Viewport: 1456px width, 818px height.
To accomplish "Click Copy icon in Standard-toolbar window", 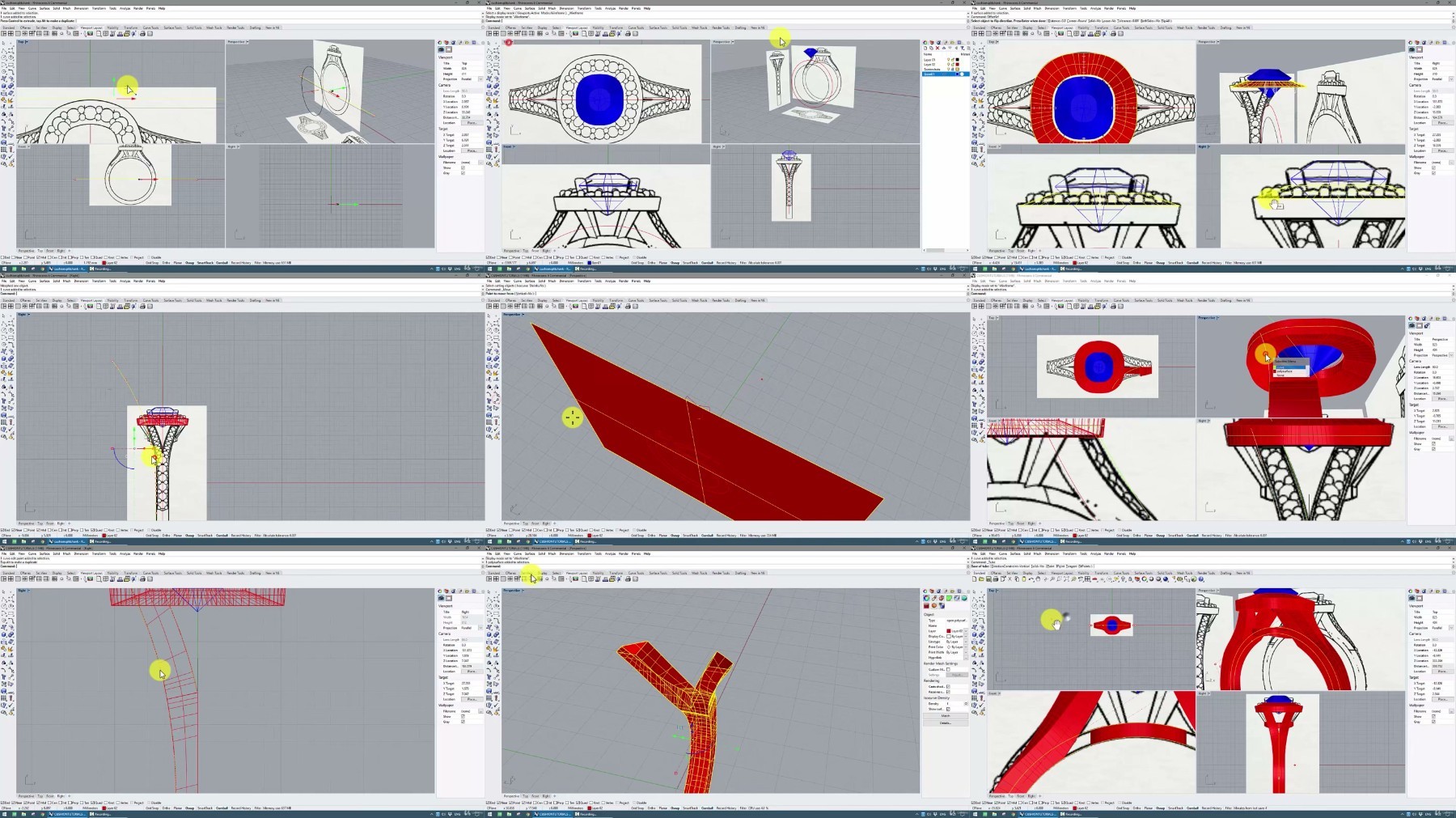I will tap(1017, 579).
